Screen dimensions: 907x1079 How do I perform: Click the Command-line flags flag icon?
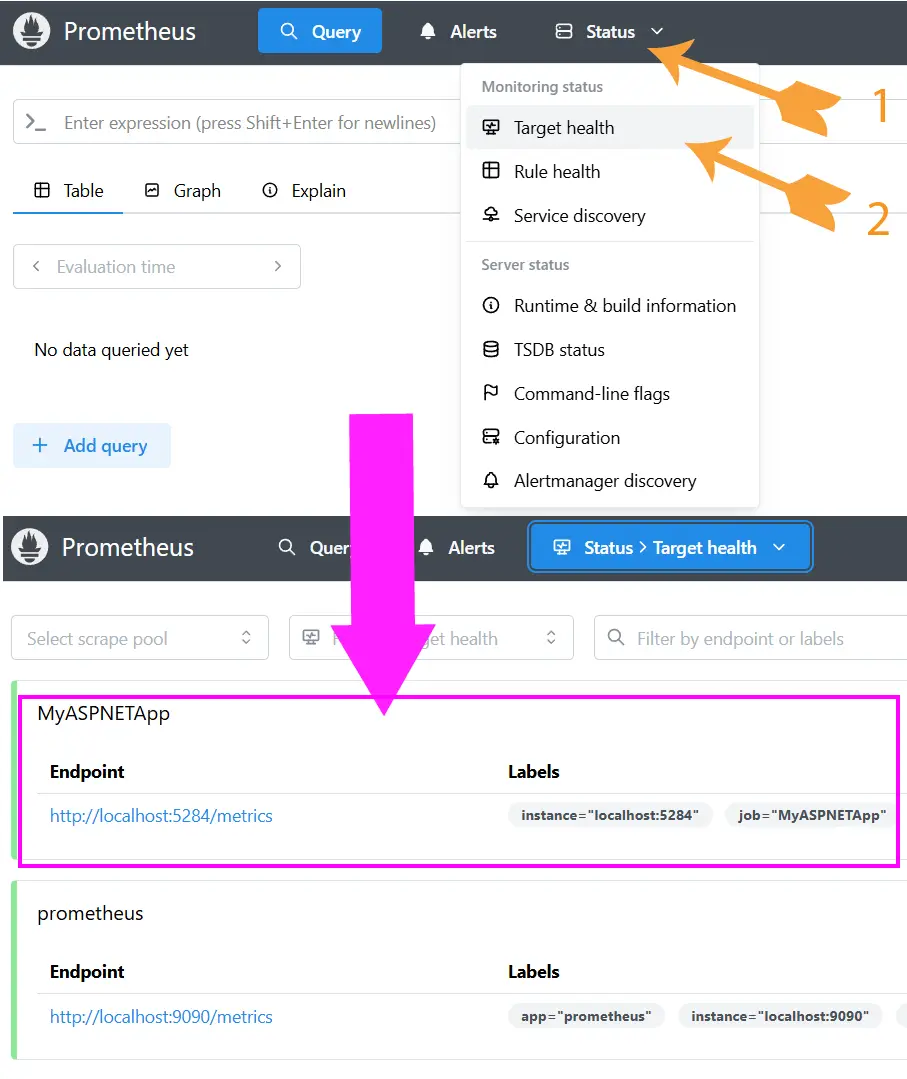[491, 393]
